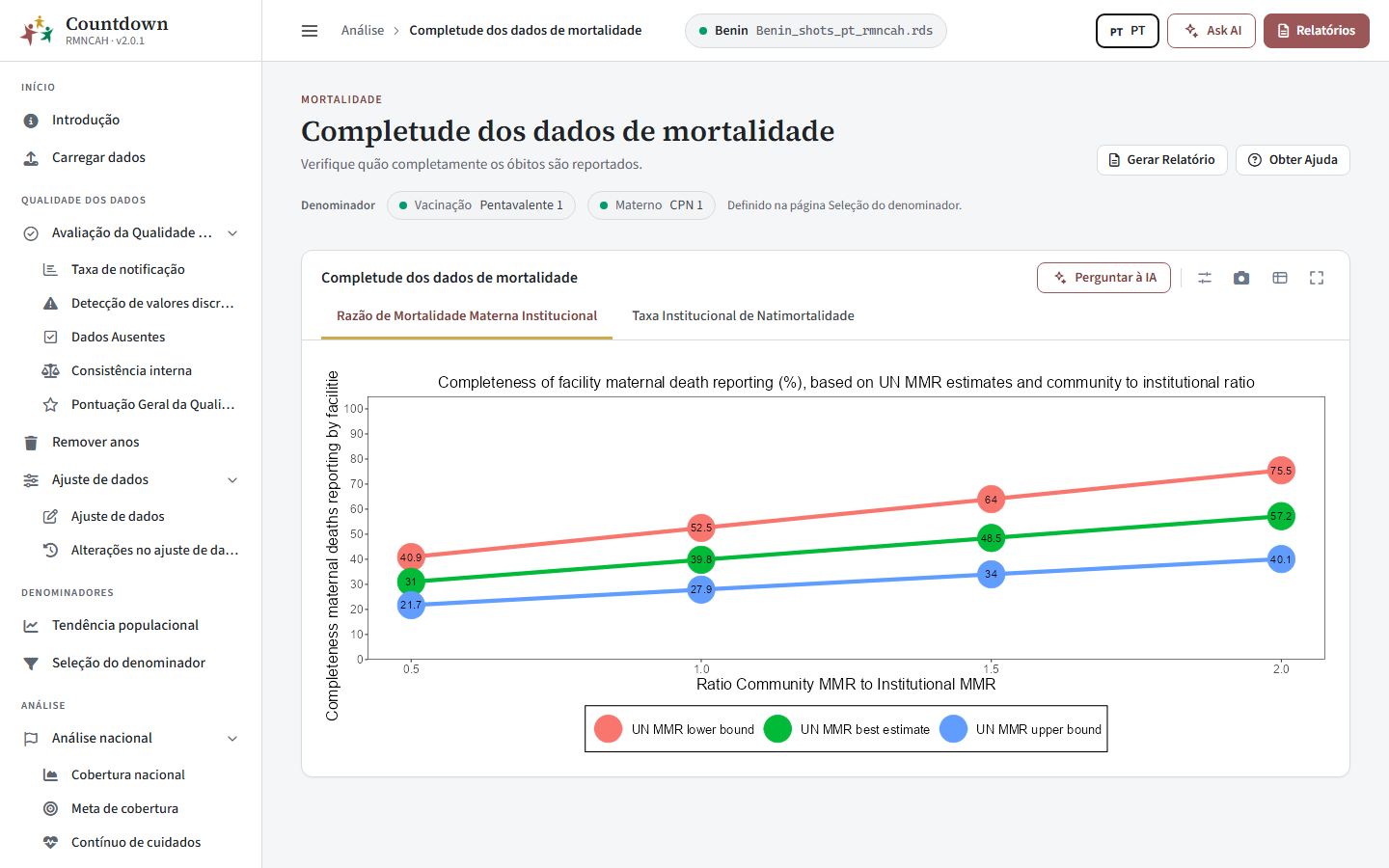This screenshot has height=868, width=1389.
Task: Click the green 48.5 data point
Action: 991,538
